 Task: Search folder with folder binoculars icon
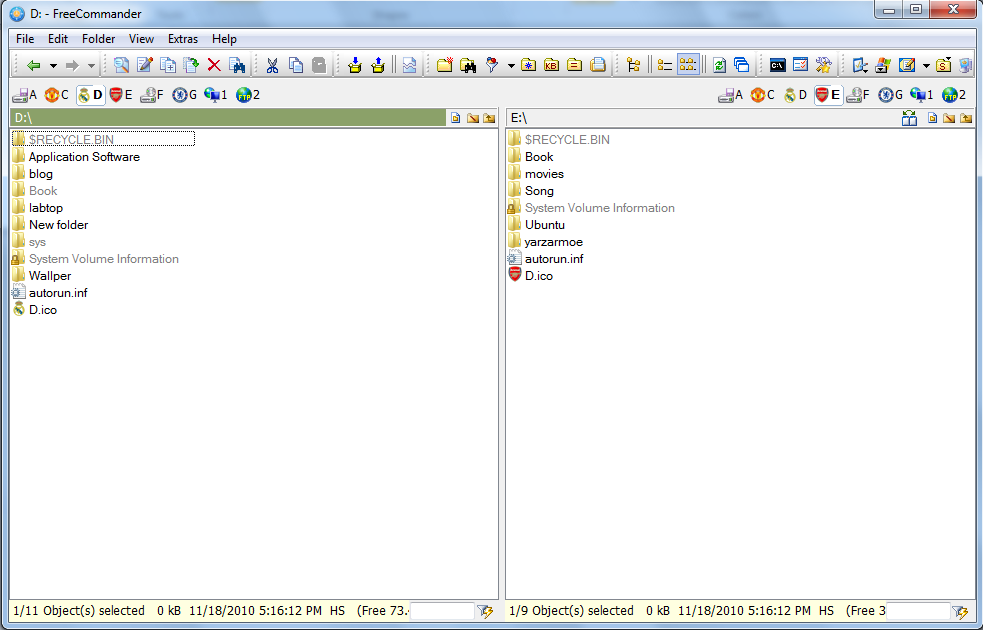point(468,65)
